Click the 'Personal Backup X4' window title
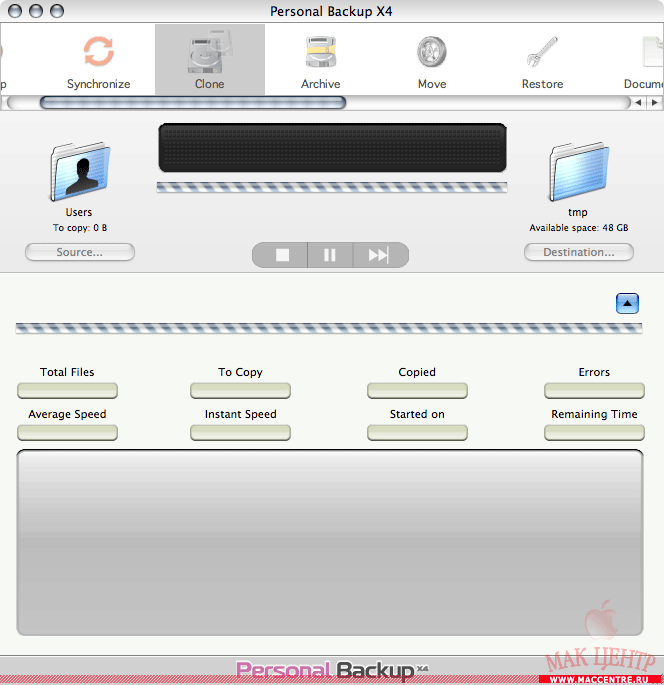This screenshot has height=685, width=664. 331,11
